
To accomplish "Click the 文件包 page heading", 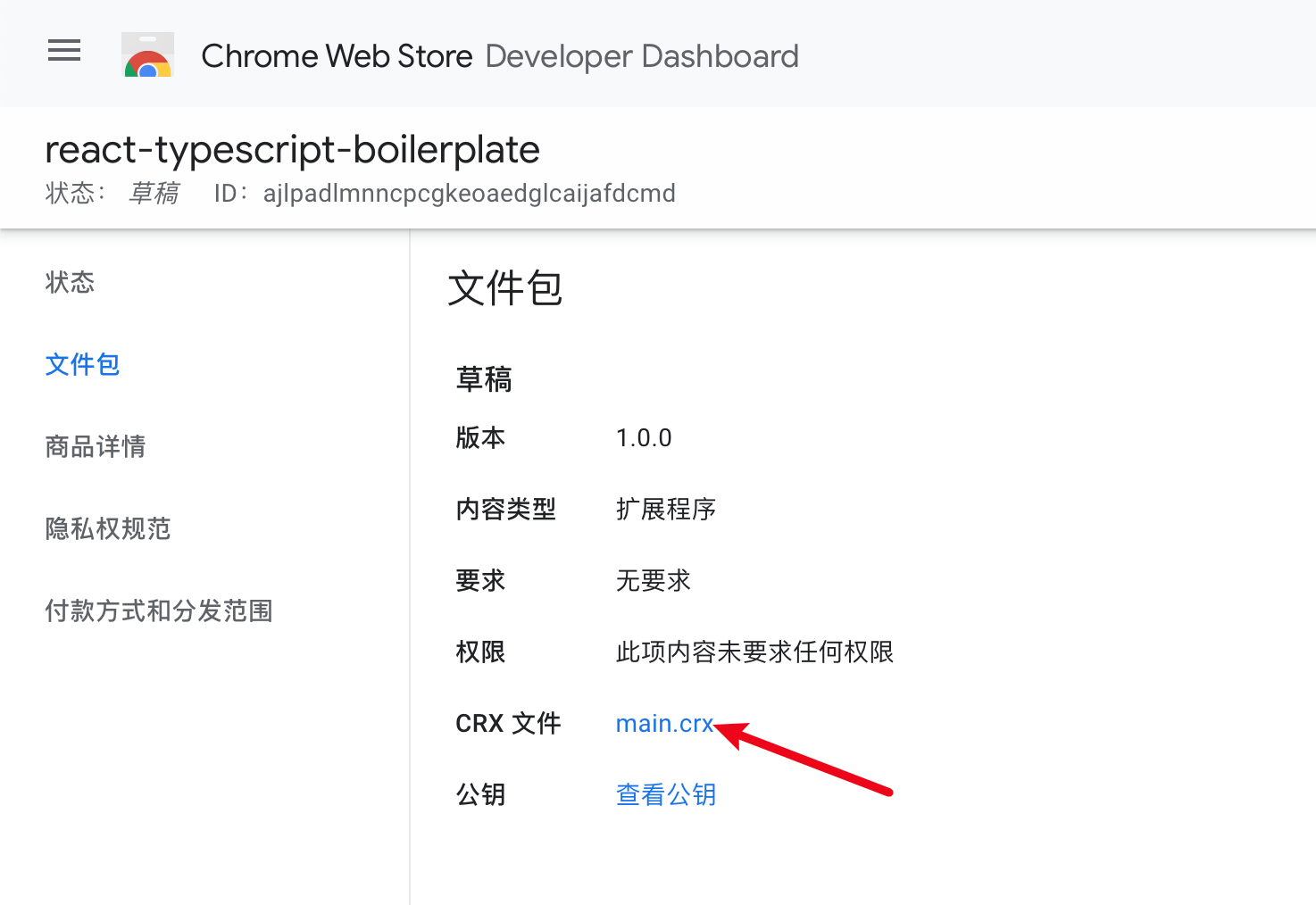I will [505, 288].
